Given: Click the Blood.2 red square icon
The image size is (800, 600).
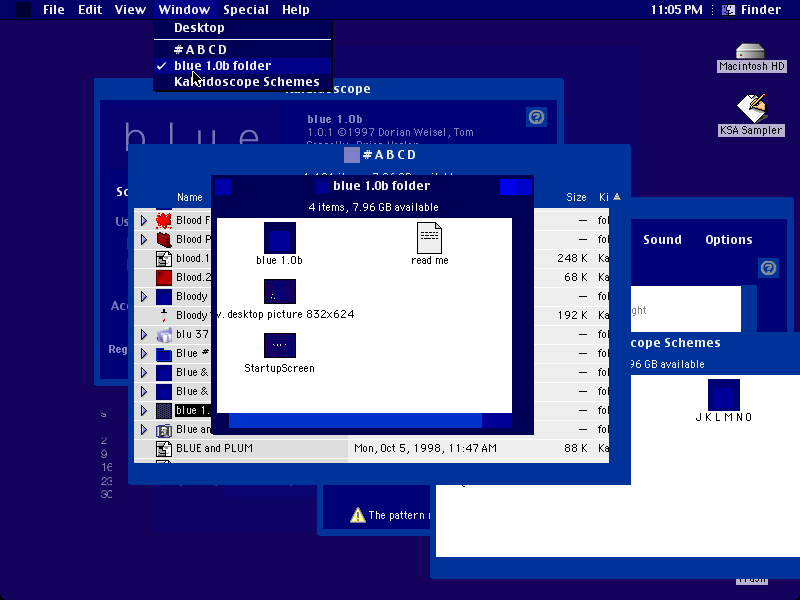Looking at the screenshot, I should coord(164,278).
